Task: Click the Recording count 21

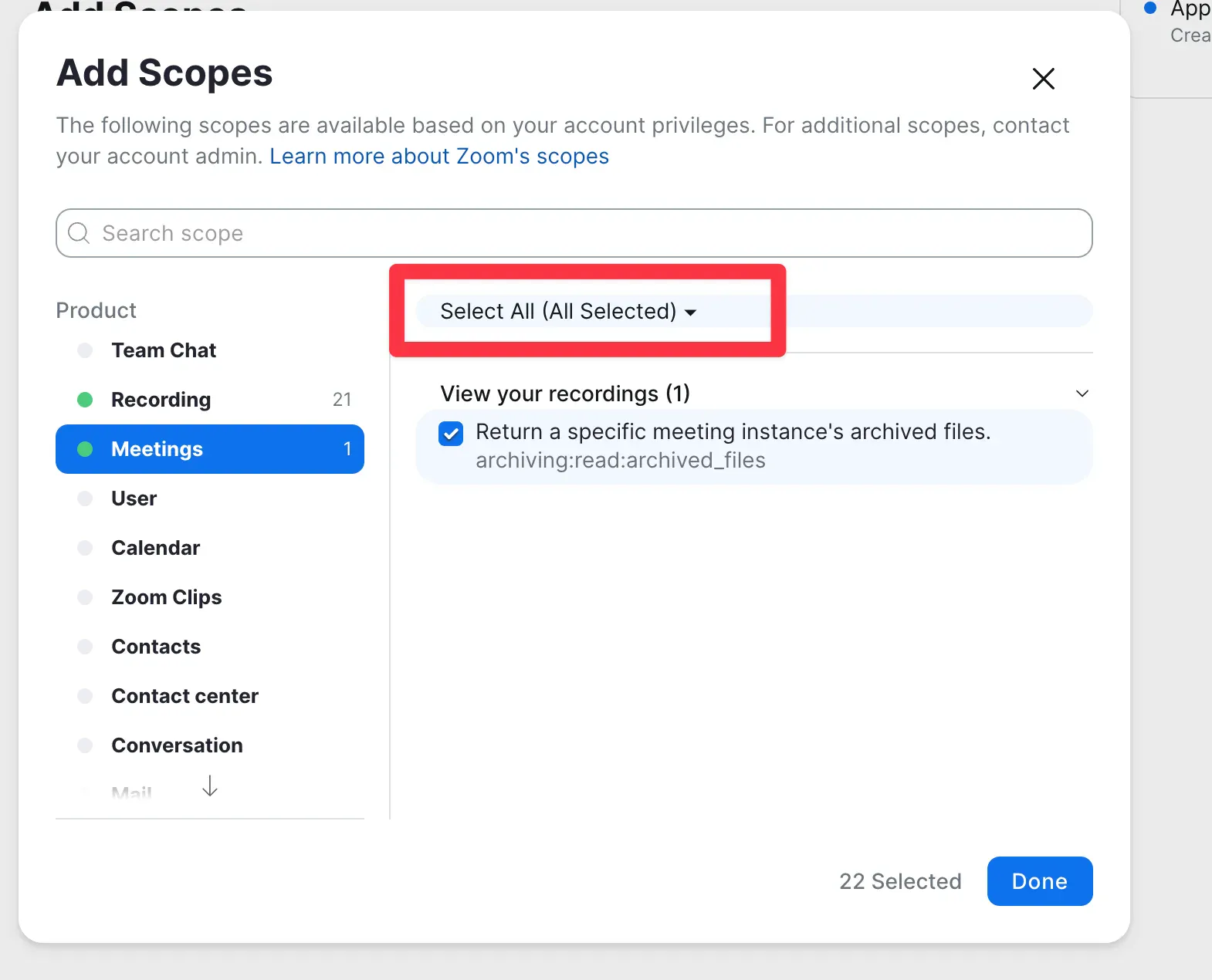Action: pos(342,400)
